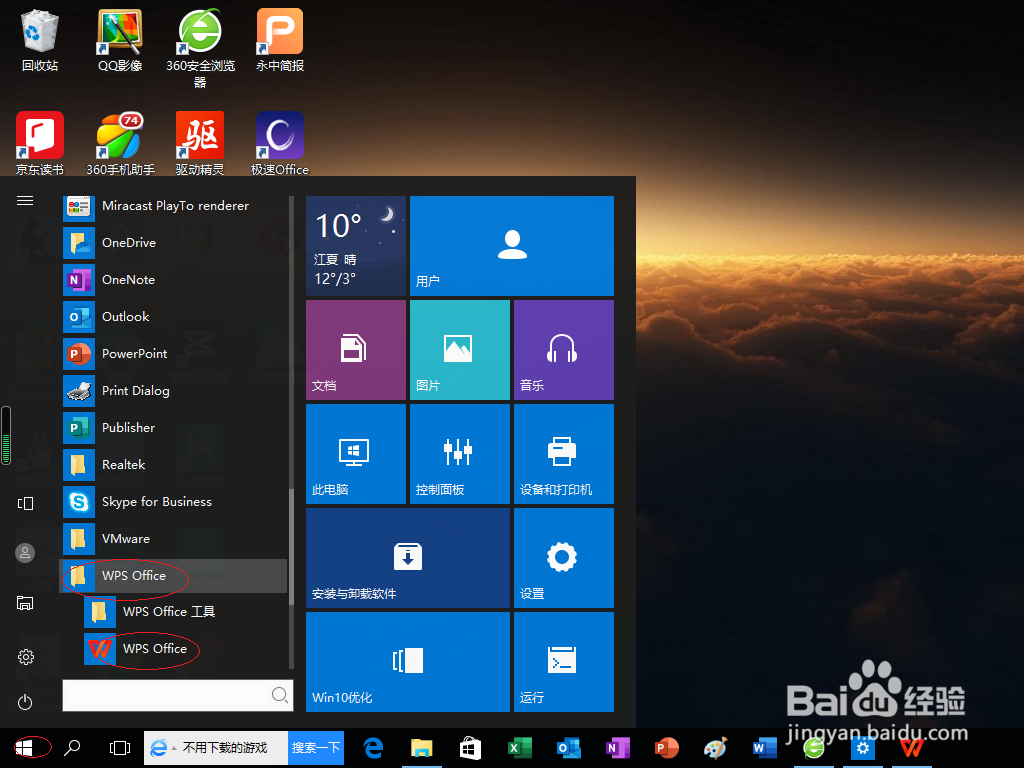Launch Outlook from the app list

pos(175,317)
